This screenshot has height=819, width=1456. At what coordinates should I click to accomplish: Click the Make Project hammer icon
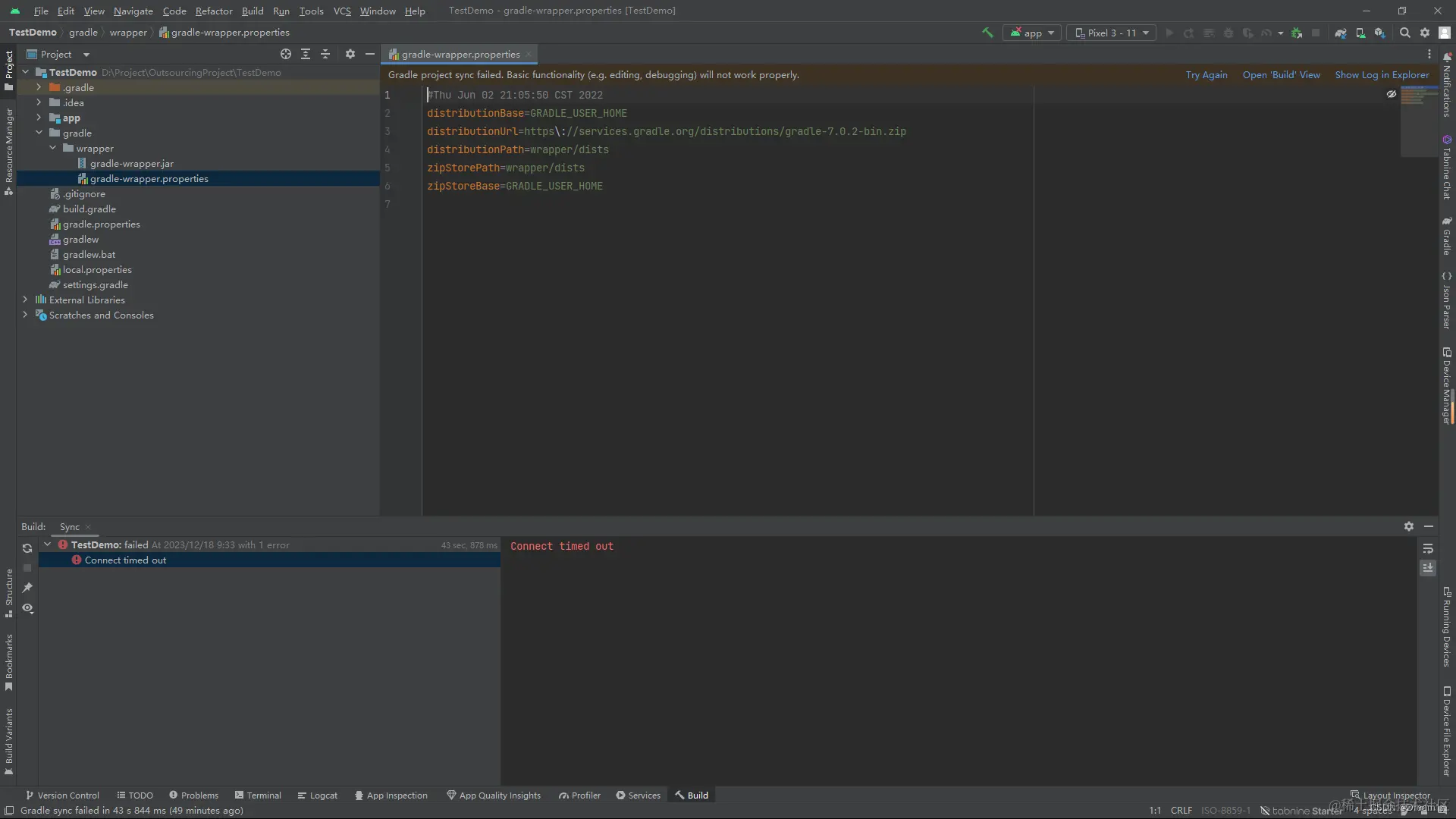pyautogui.click(x=987, y=33)
